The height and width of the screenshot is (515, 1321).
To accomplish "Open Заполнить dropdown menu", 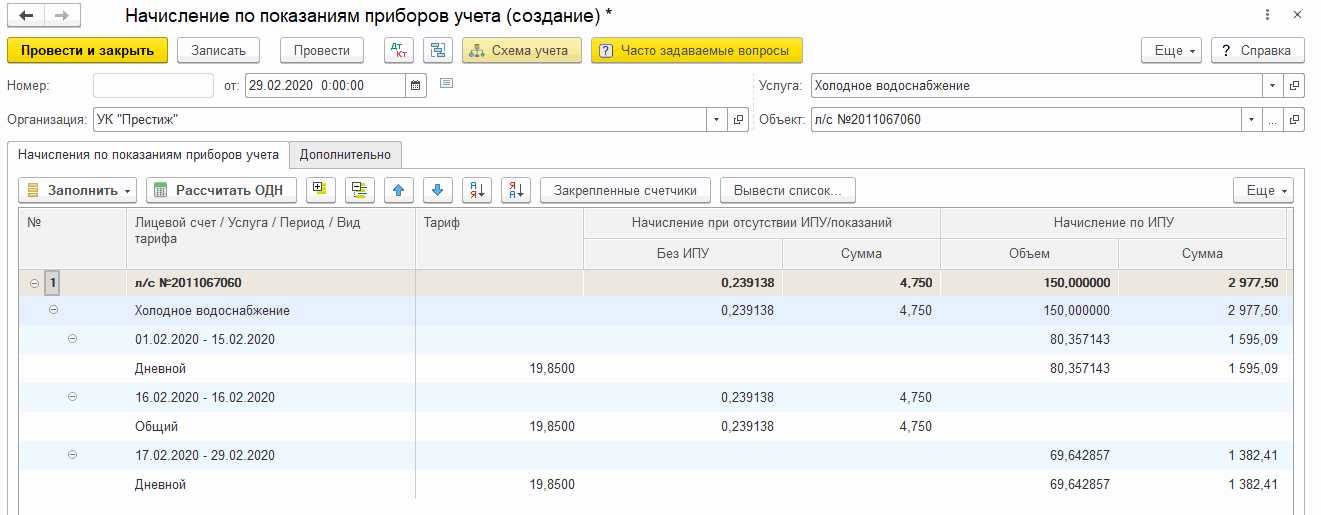I will pos(78,190).
